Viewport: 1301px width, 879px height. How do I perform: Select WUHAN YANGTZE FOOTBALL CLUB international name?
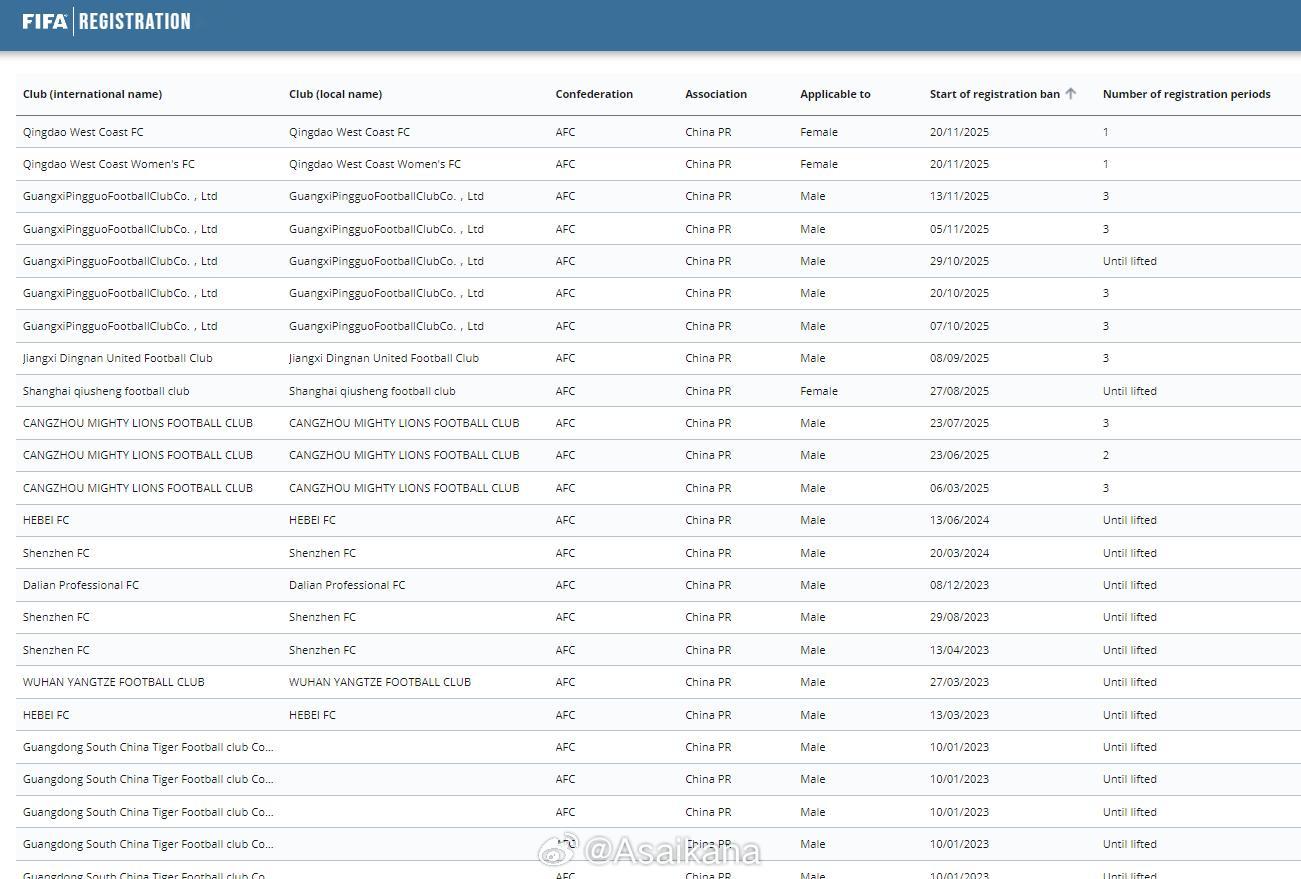tap(114, 682)
